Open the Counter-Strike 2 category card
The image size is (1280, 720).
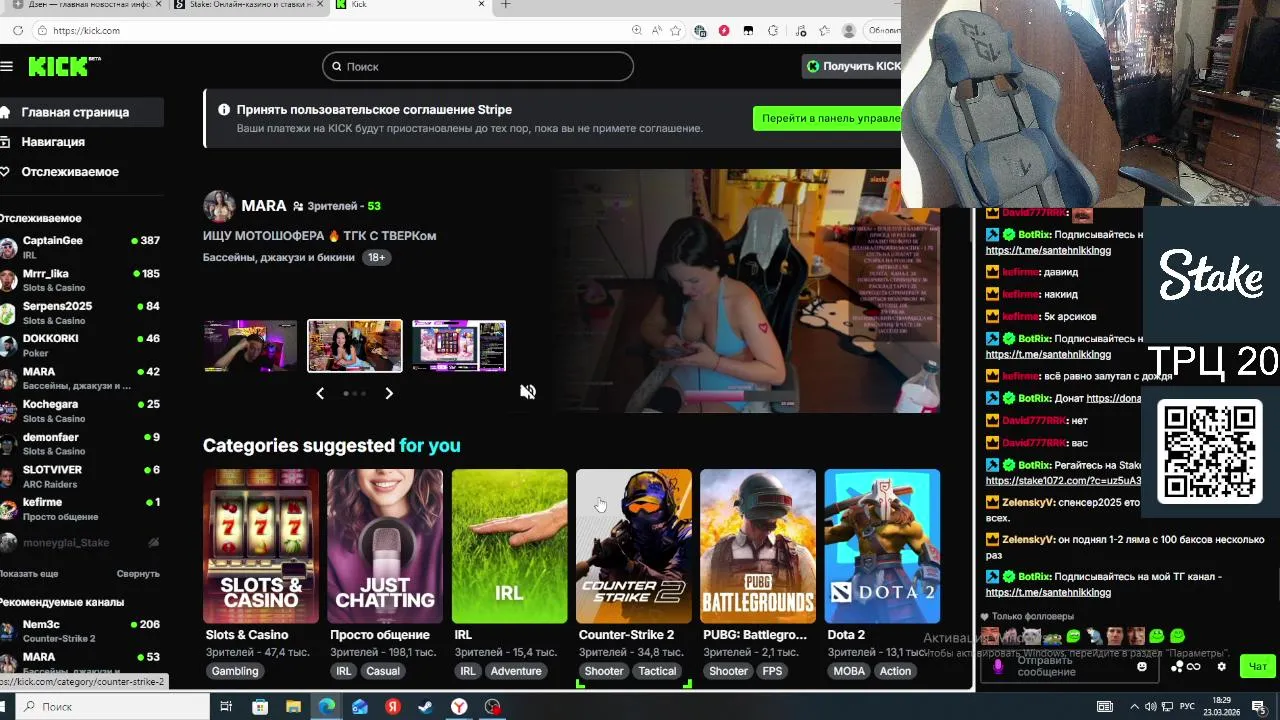(634, 546)
